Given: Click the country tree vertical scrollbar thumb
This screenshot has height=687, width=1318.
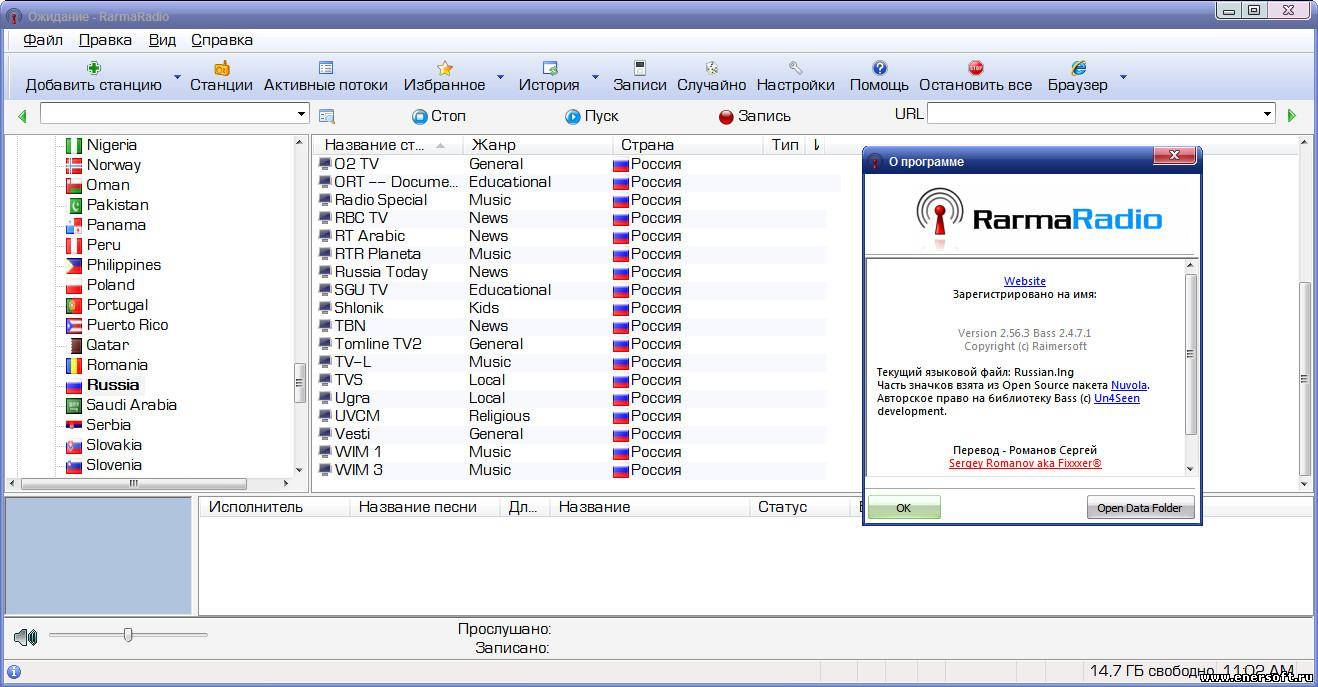Looking at the screenshot, I should pos(299,383).
